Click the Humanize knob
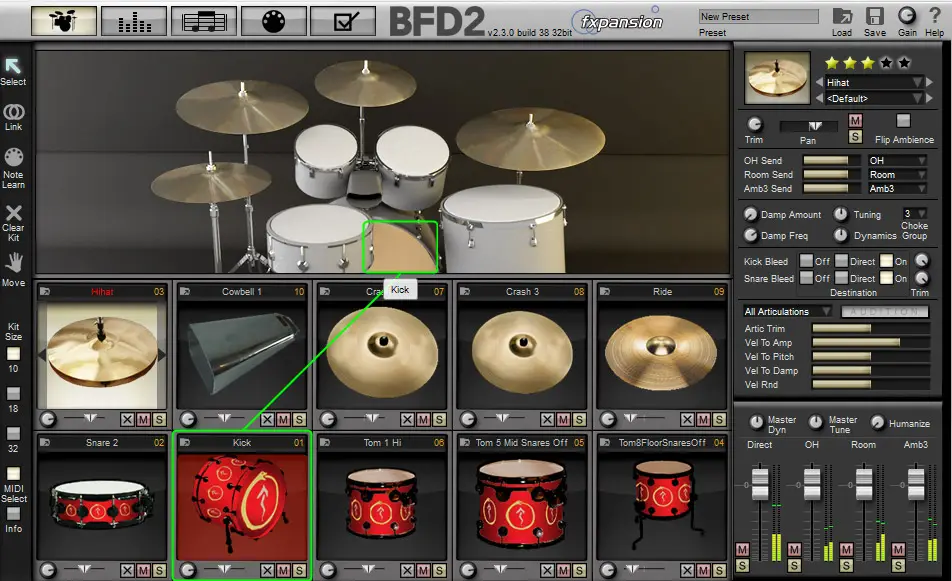The image size is (952, 581). pos(877,422)
